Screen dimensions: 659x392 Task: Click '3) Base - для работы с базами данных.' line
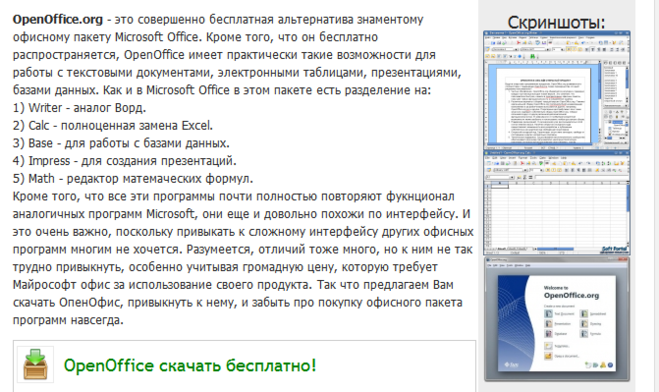click(121, 143)
